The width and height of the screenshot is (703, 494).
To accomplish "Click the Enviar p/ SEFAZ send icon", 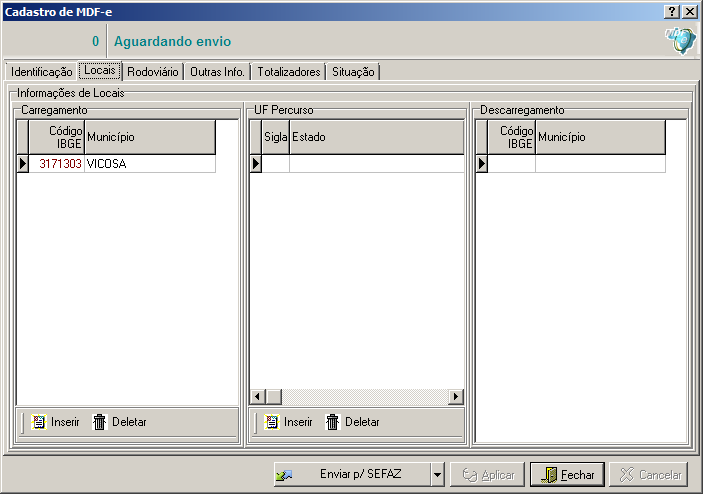I will coord(285,475).
